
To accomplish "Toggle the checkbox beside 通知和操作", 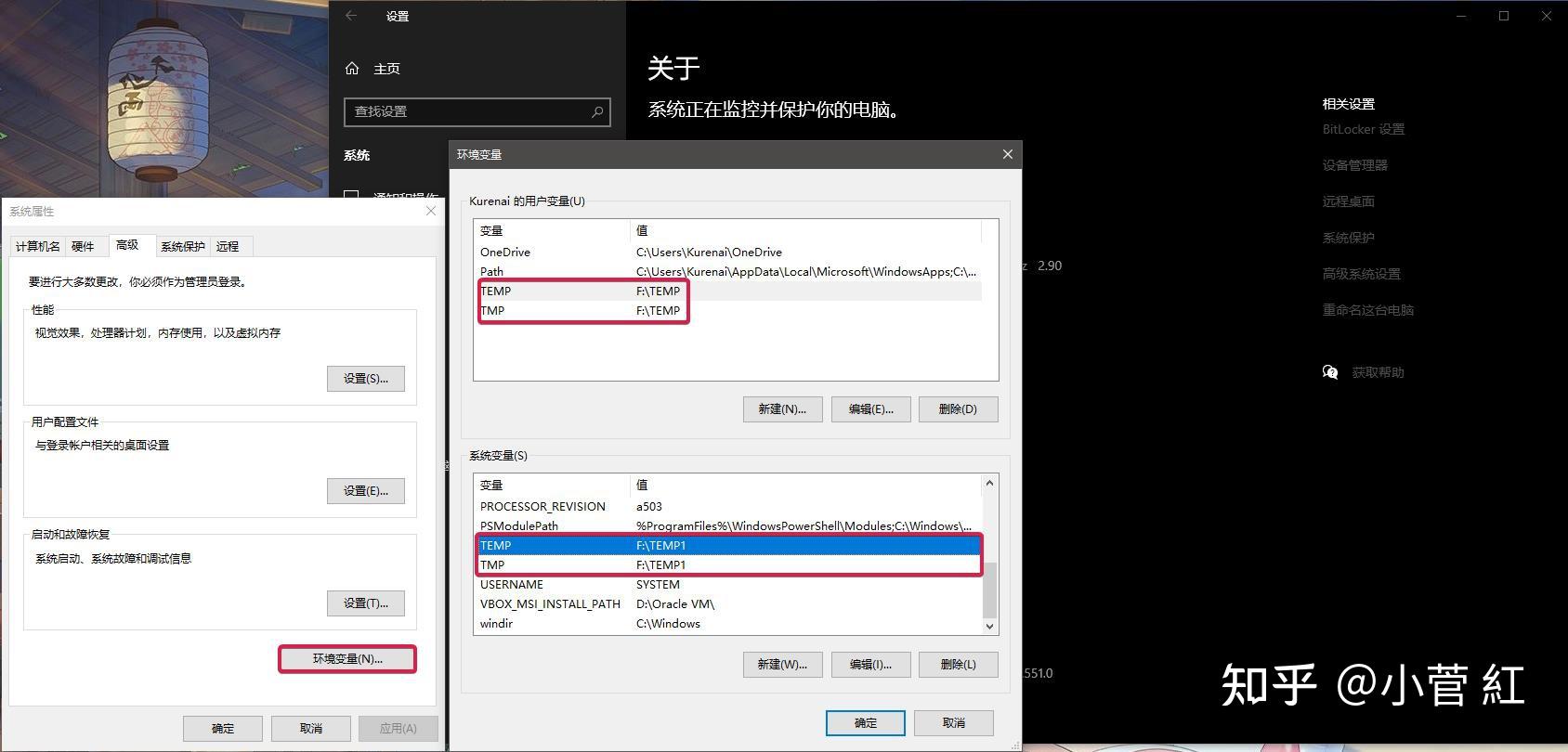I will point(352,195).
